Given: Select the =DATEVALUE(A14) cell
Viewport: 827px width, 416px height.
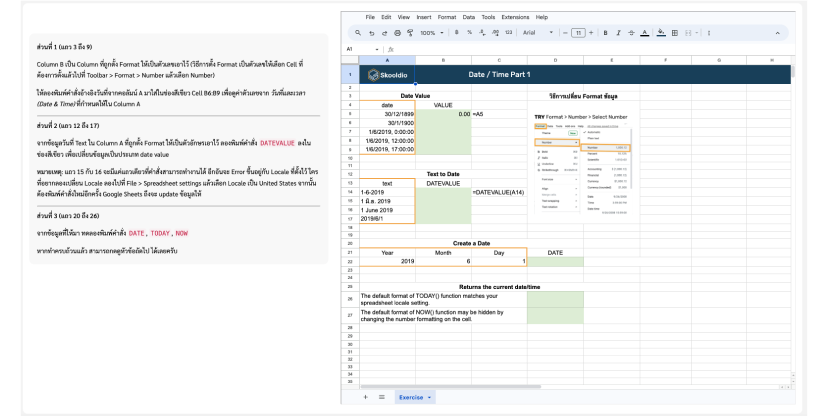Looking at the screenshot, I should [x=499, y=192].
